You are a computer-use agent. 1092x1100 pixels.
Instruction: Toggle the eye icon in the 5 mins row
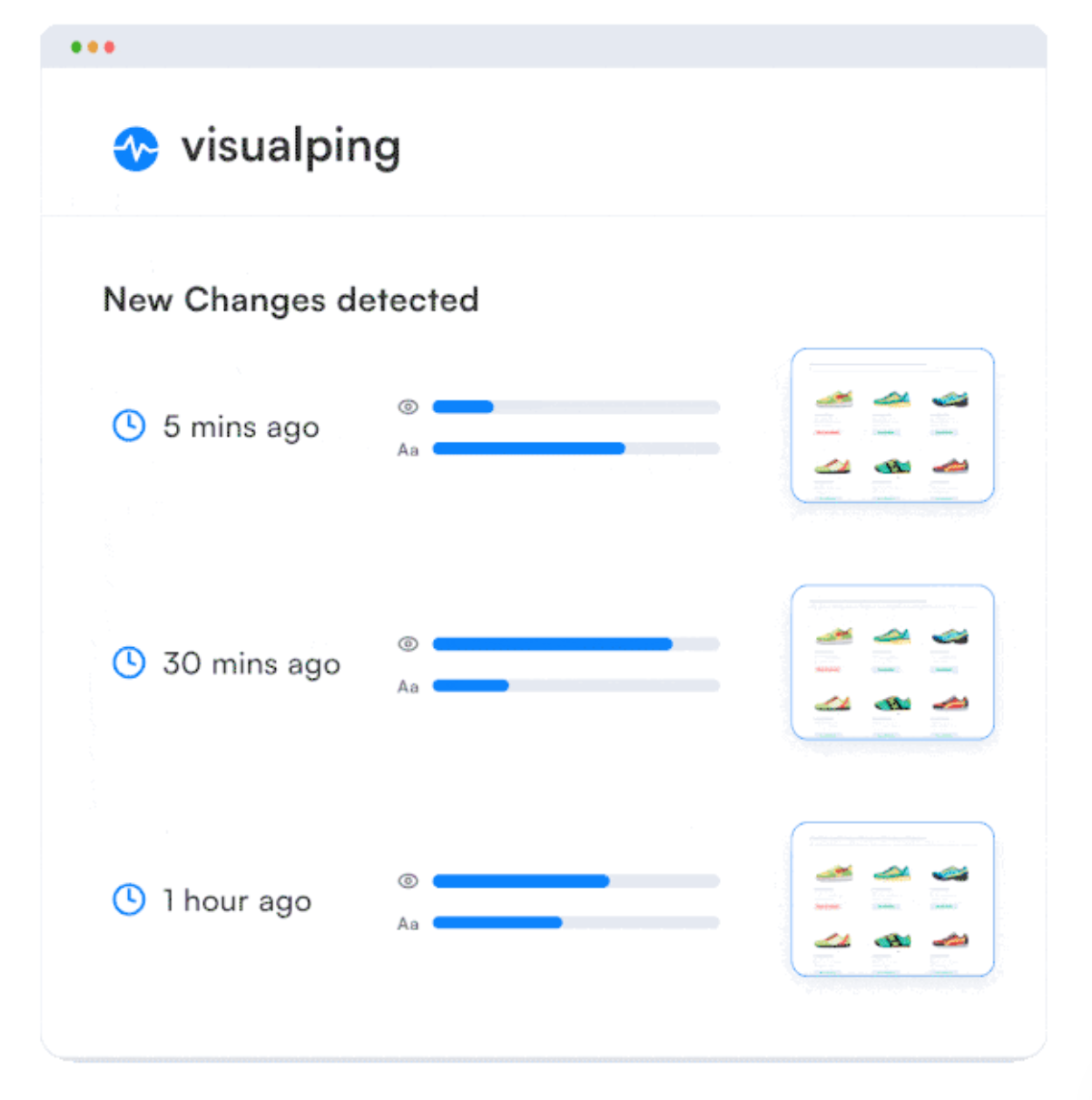point(408,407)
